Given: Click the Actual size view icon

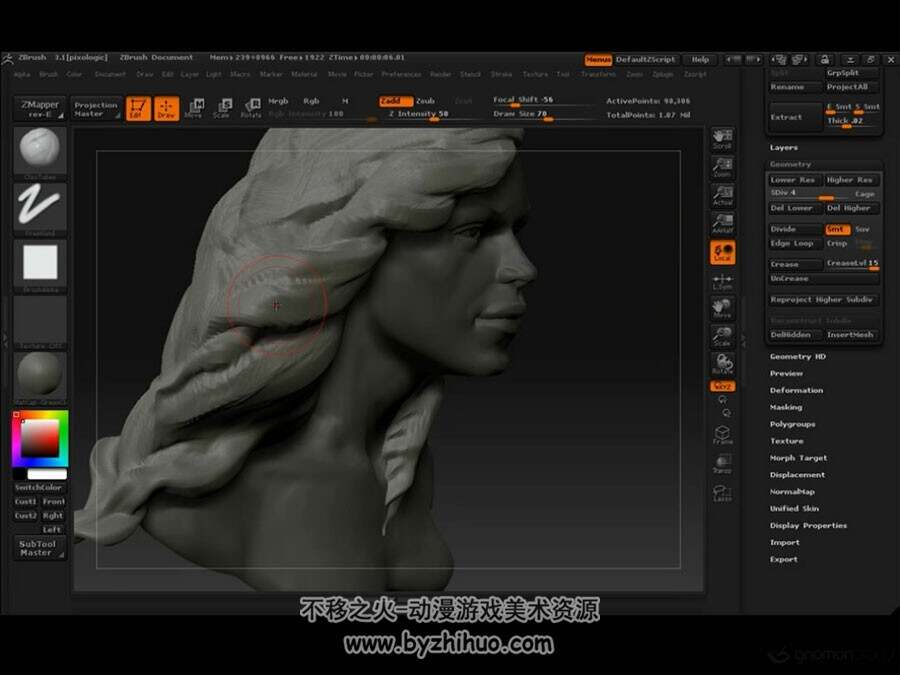Looking at the screenshot, I should click(x=723, y=195).
